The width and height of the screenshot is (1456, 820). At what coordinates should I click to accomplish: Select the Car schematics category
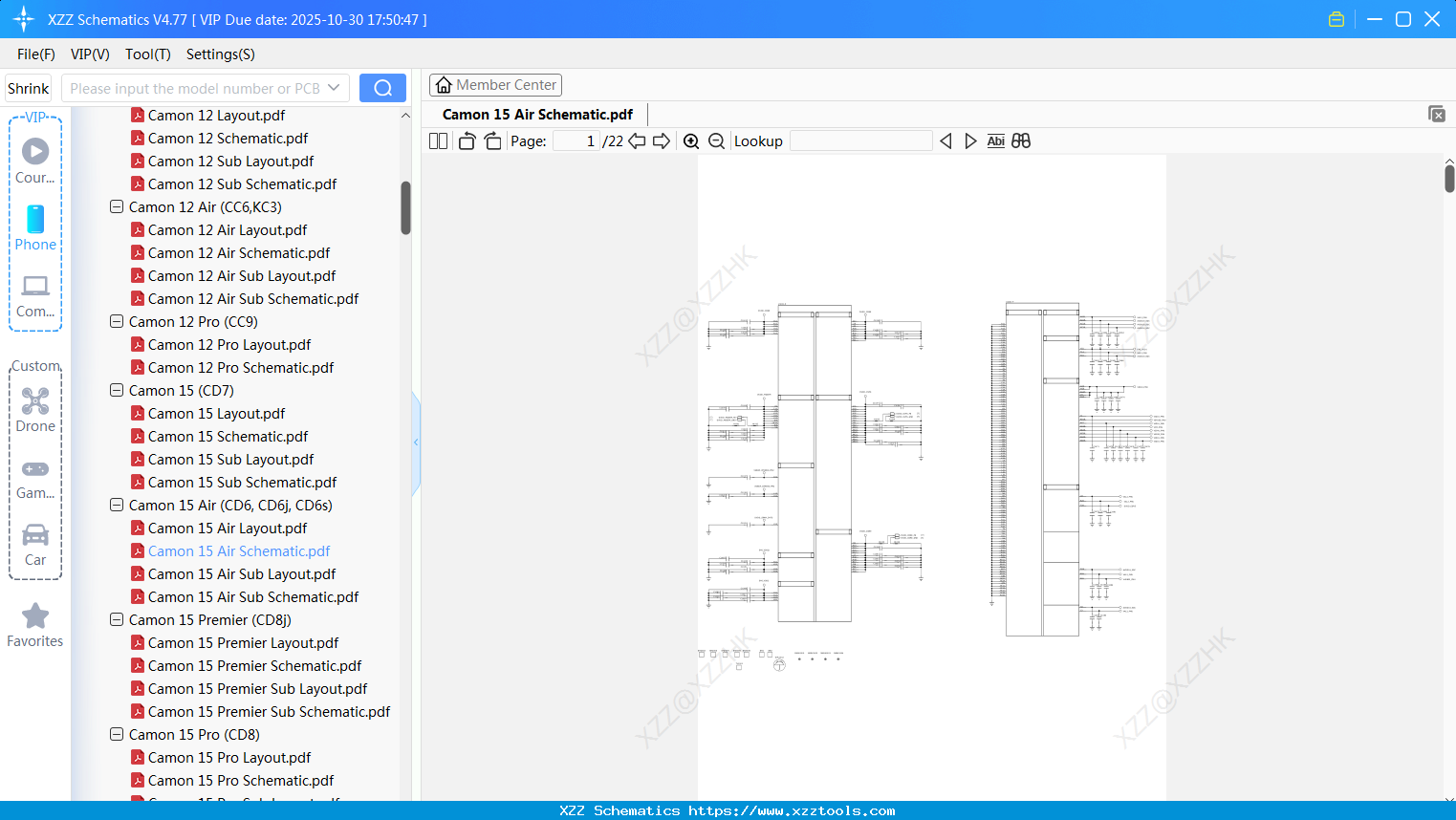pos(34,545)
